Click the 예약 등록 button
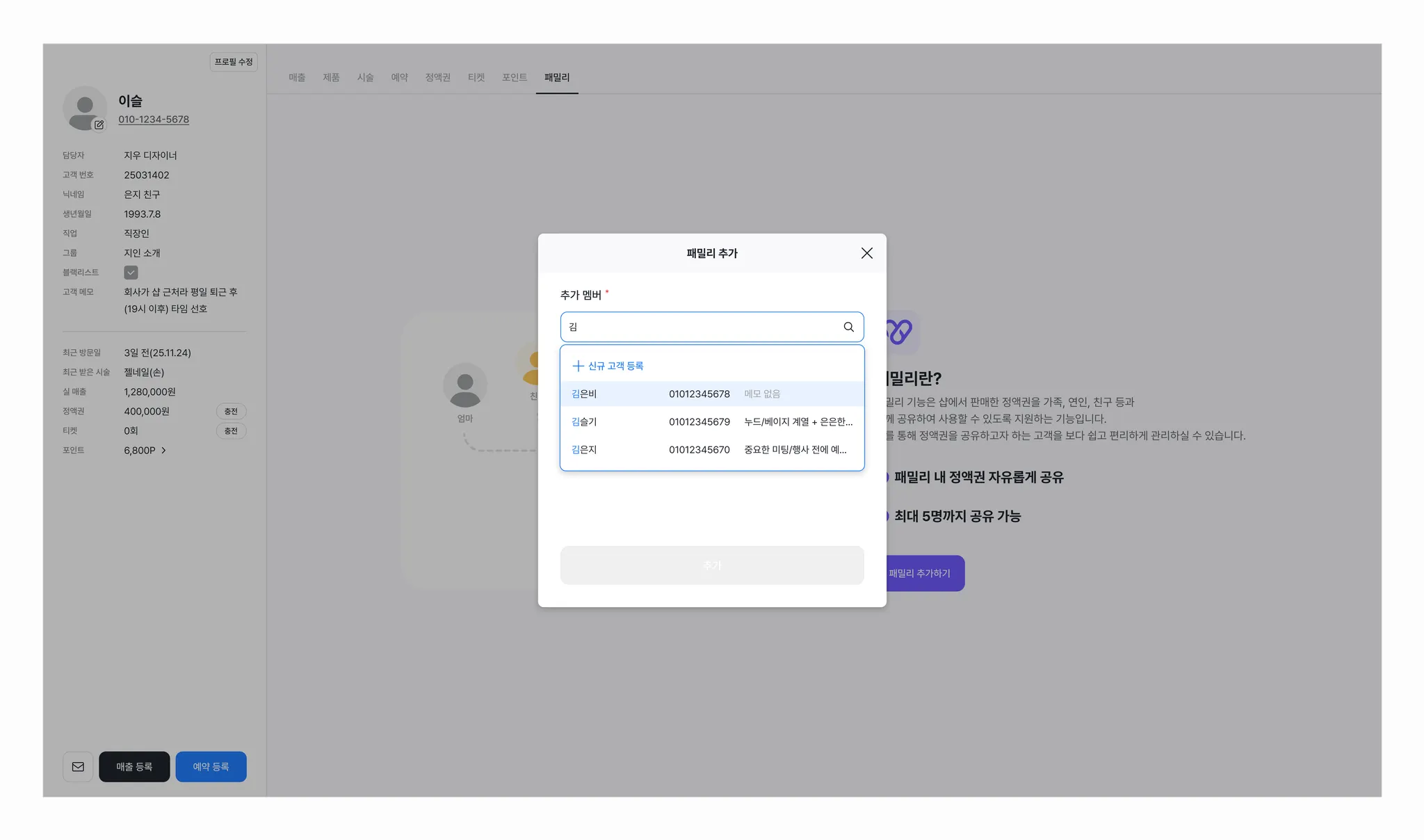 pyautogui.click(x=211, y=766)
